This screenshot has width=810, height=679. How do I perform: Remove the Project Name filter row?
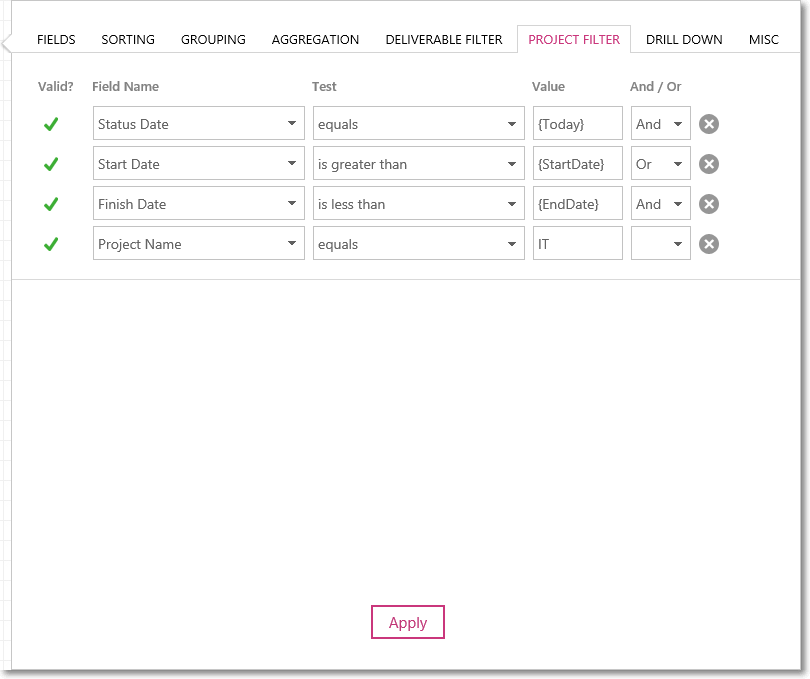709,244
